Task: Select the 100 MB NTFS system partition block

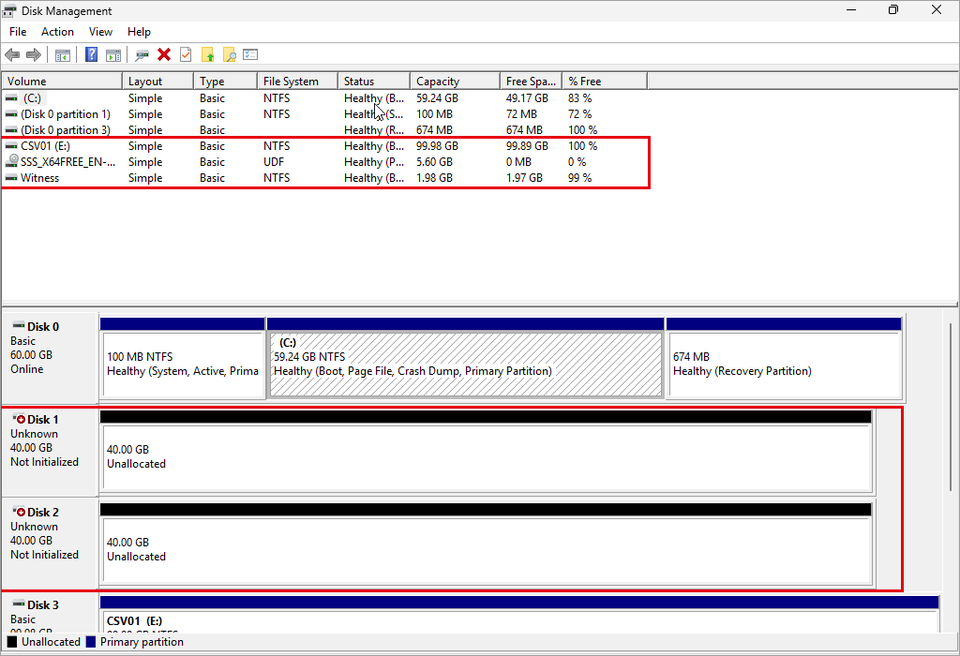Action: pos(182,358)
